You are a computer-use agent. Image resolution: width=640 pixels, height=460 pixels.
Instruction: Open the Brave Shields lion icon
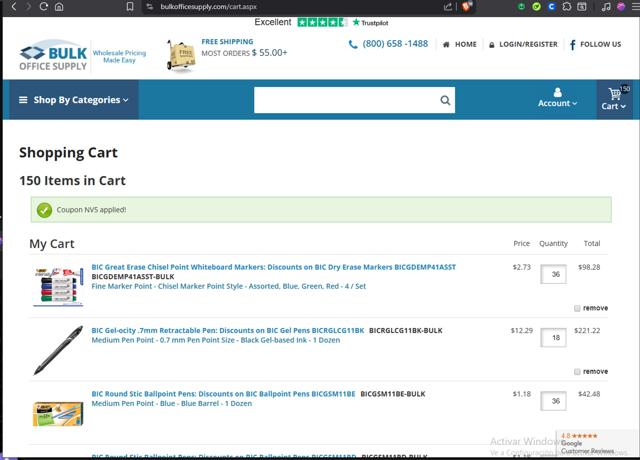tap(467, 7)
